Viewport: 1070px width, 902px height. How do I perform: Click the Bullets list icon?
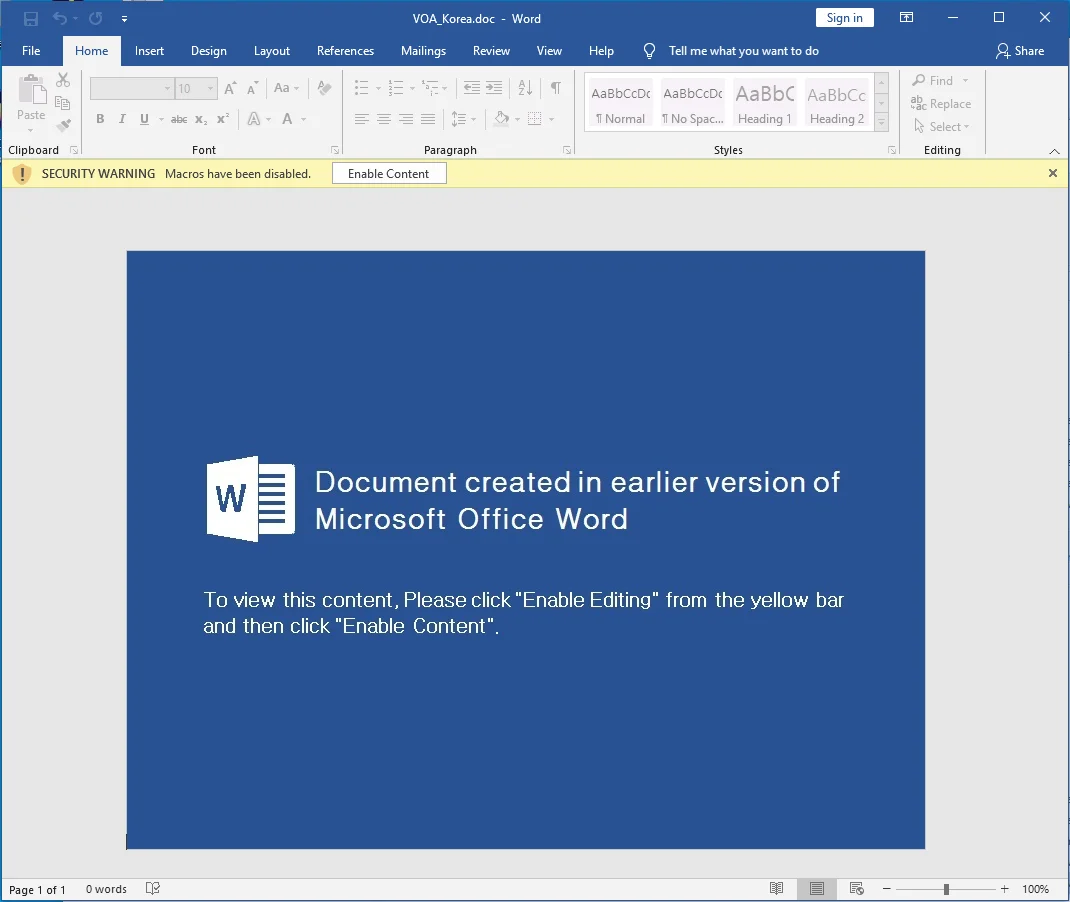362,87
